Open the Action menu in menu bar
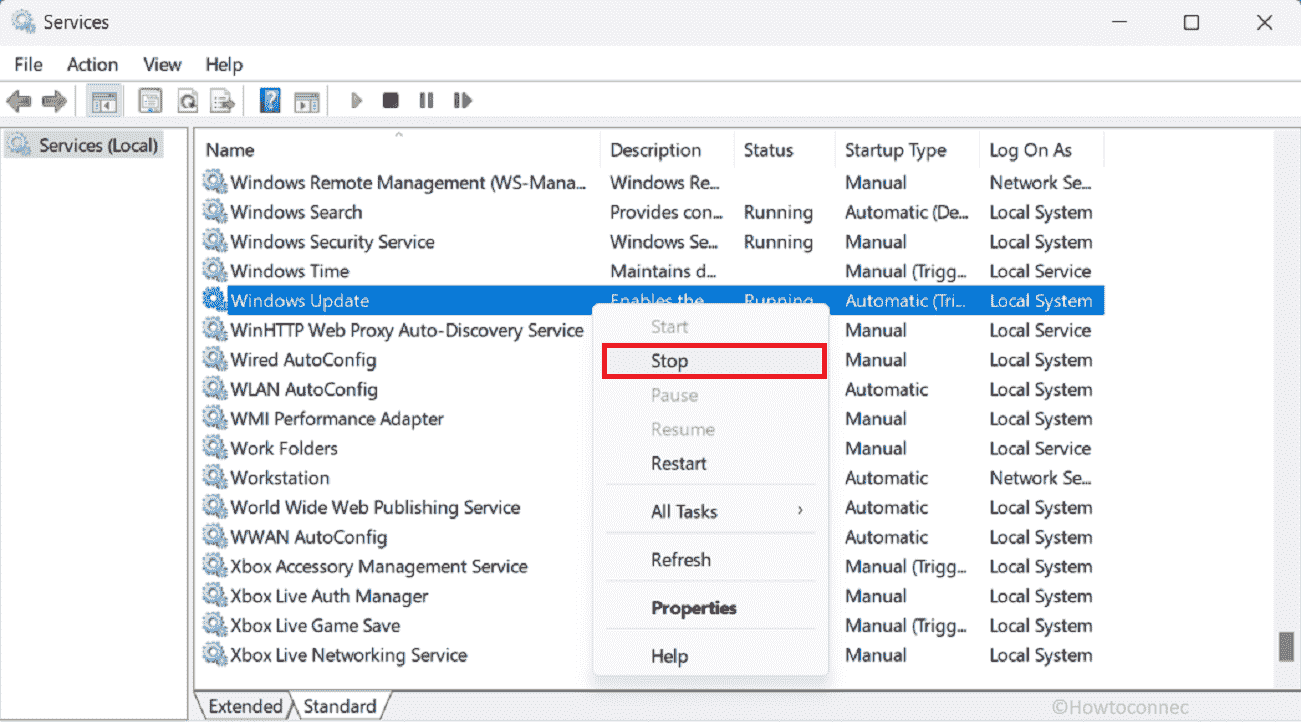The image size is (1301, 722). 92,64
